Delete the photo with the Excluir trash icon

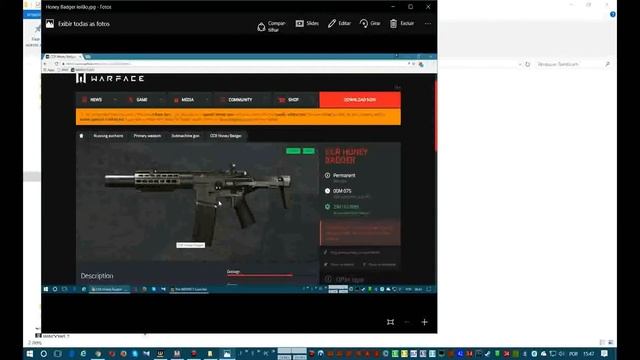[402, 23]
